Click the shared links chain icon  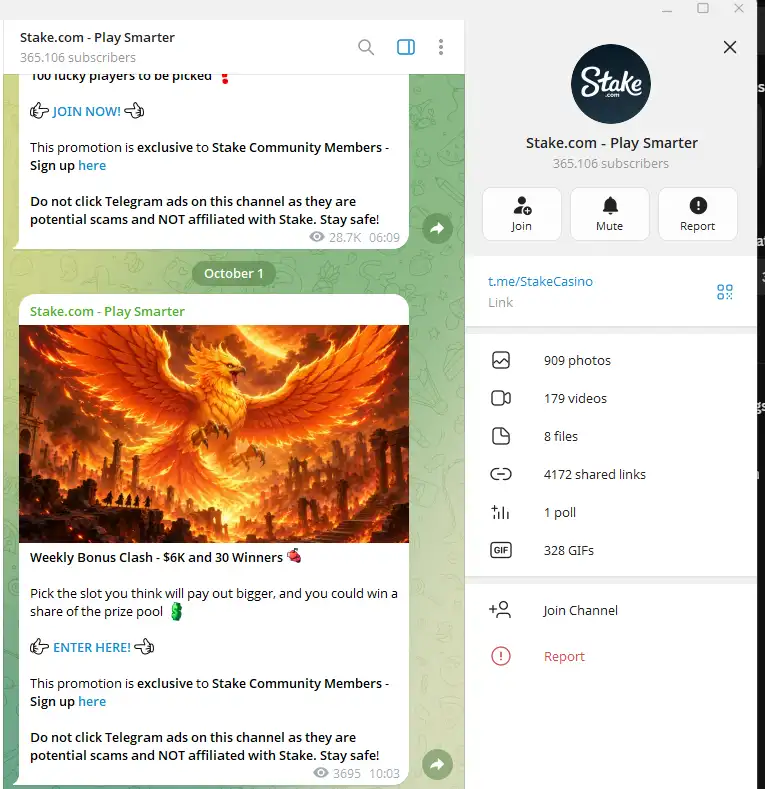pos(501,475)
